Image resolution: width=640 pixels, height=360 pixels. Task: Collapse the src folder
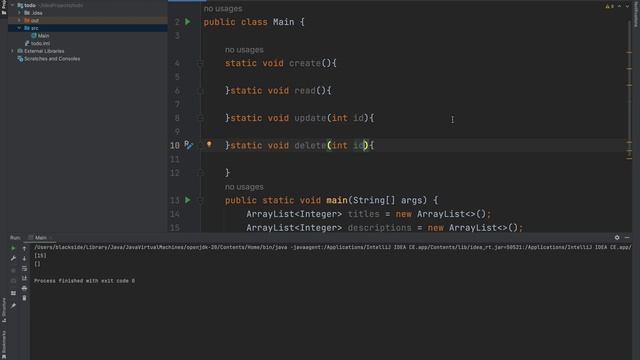(19, 28)
